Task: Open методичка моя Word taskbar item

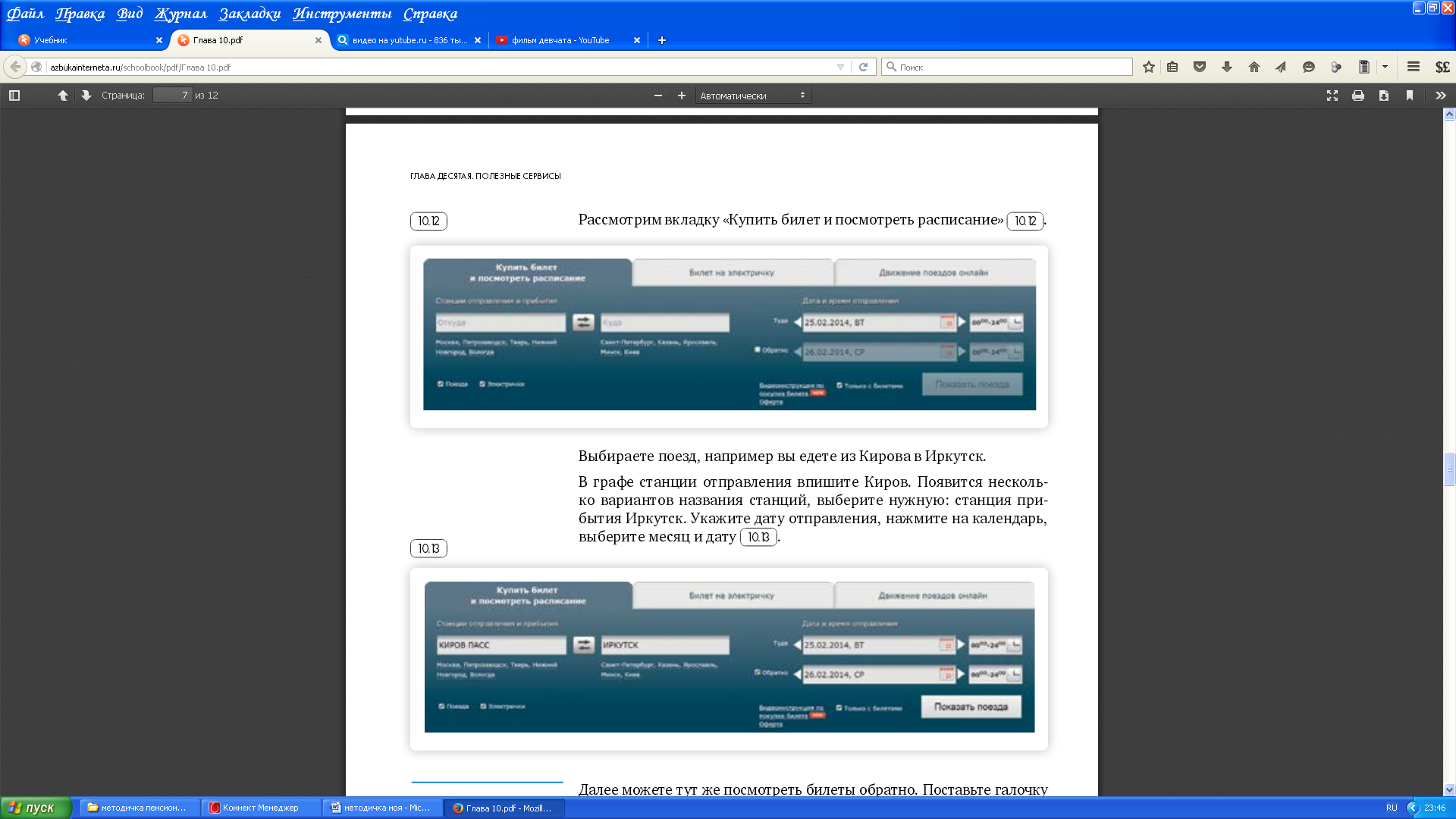Action: 382,808
